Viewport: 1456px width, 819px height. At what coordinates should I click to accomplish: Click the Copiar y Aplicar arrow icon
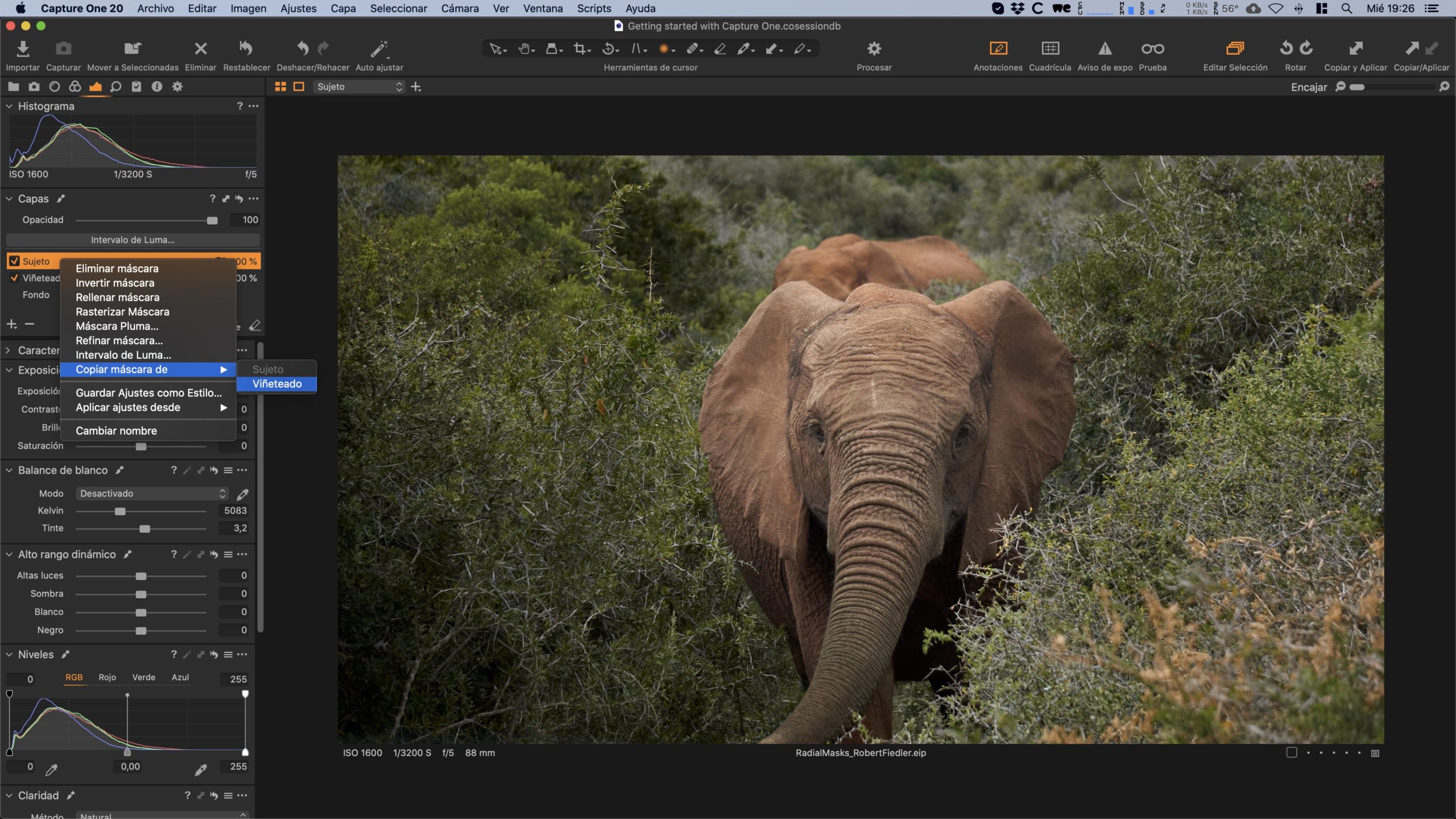point(1355,48)
